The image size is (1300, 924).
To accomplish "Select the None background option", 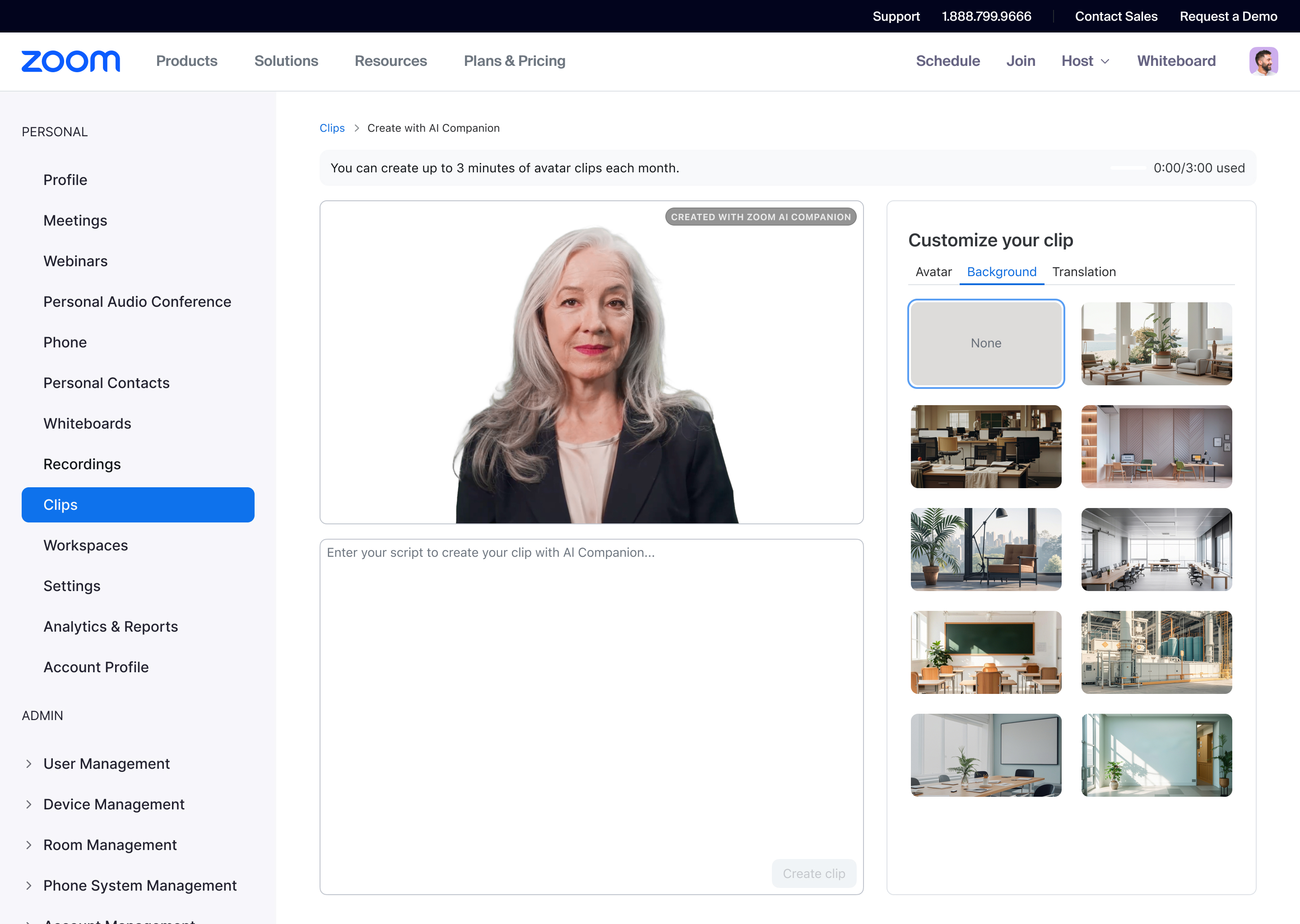I will (985, 343).
